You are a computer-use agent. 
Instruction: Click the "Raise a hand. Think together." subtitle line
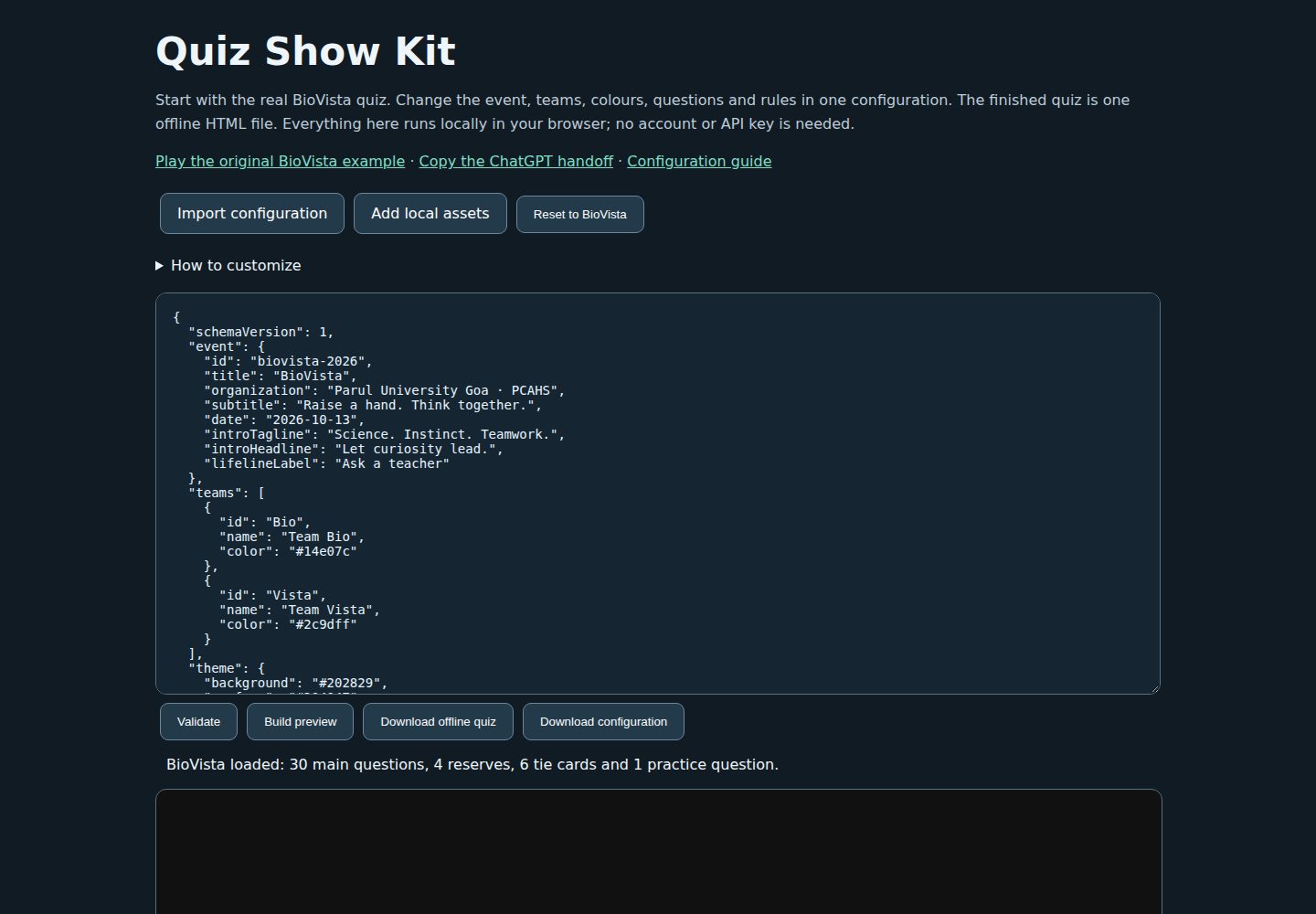(373, 405)
